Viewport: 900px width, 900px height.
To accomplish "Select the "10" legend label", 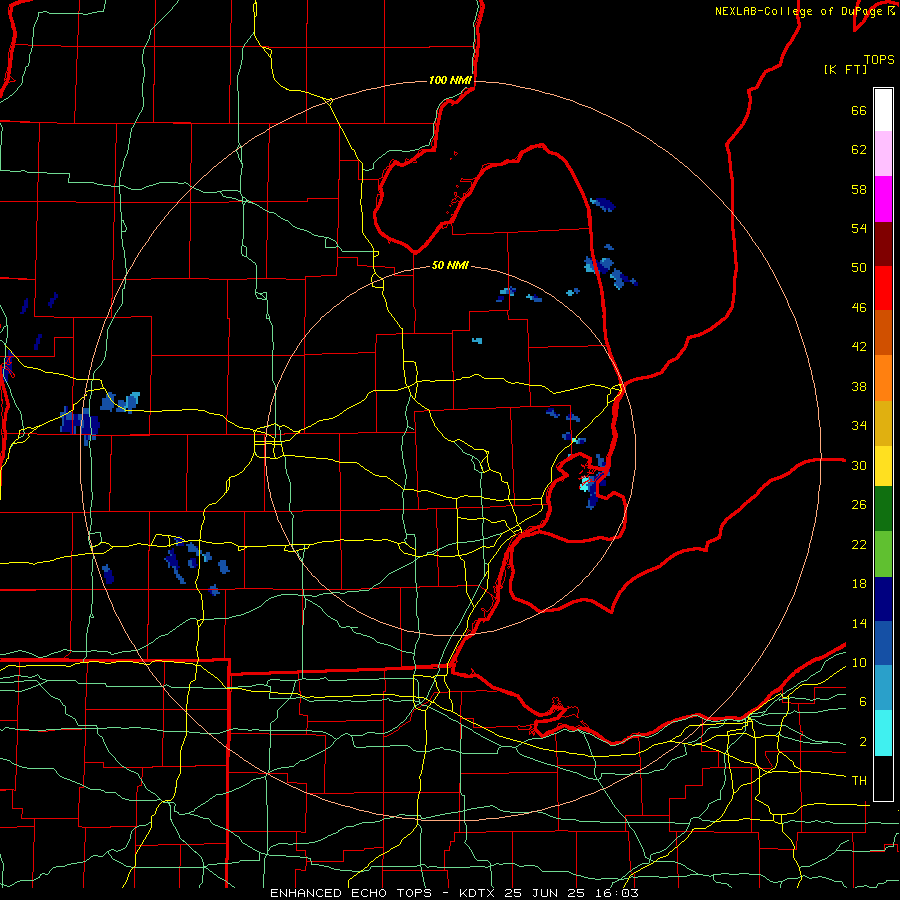I will point(859,662).
